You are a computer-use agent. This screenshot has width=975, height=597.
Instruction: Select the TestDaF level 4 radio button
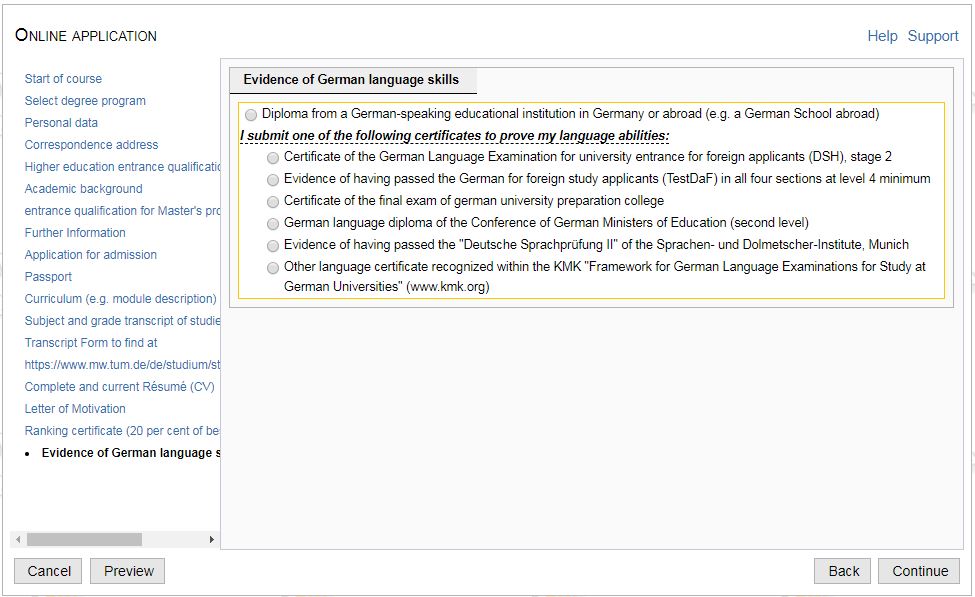pos(273,180)
